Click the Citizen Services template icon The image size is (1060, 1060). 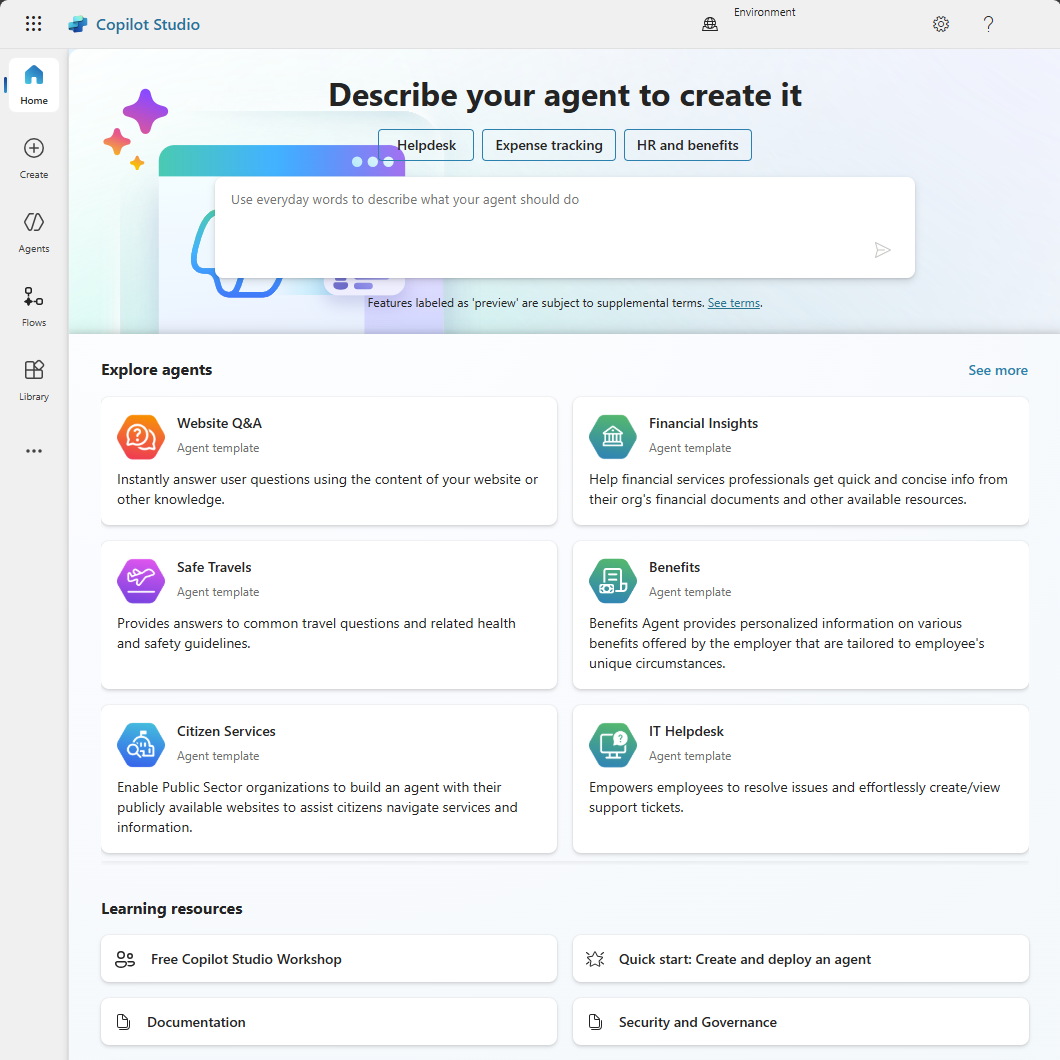tap(141, 745)
